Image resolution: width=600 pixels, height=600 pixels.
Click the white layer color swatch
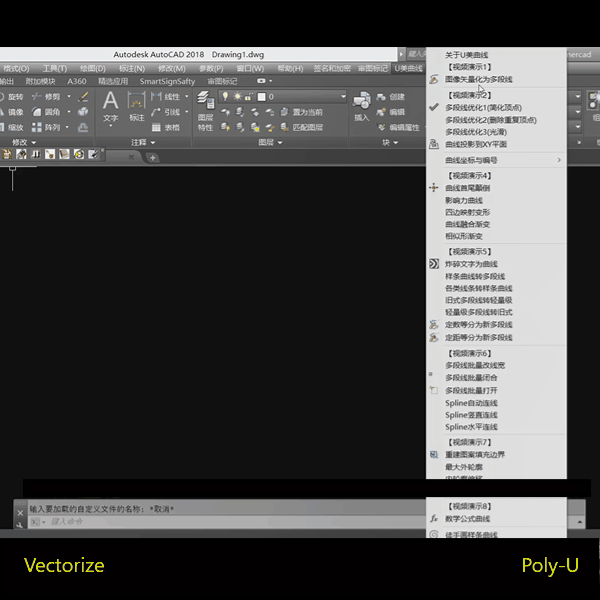coord(262,97)
